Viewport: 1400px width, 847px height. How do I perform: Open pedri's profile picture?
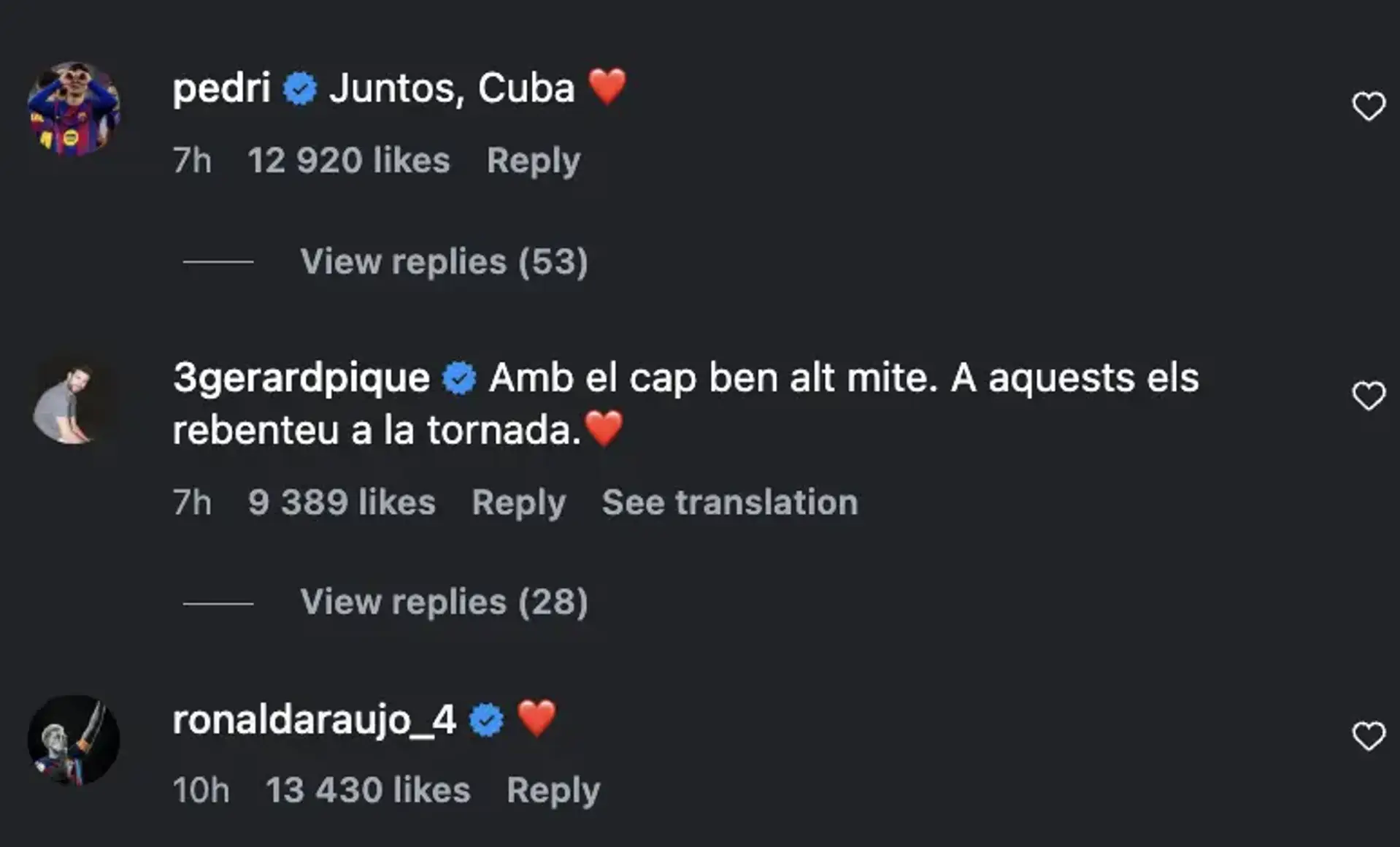click(x=74, y=108)
